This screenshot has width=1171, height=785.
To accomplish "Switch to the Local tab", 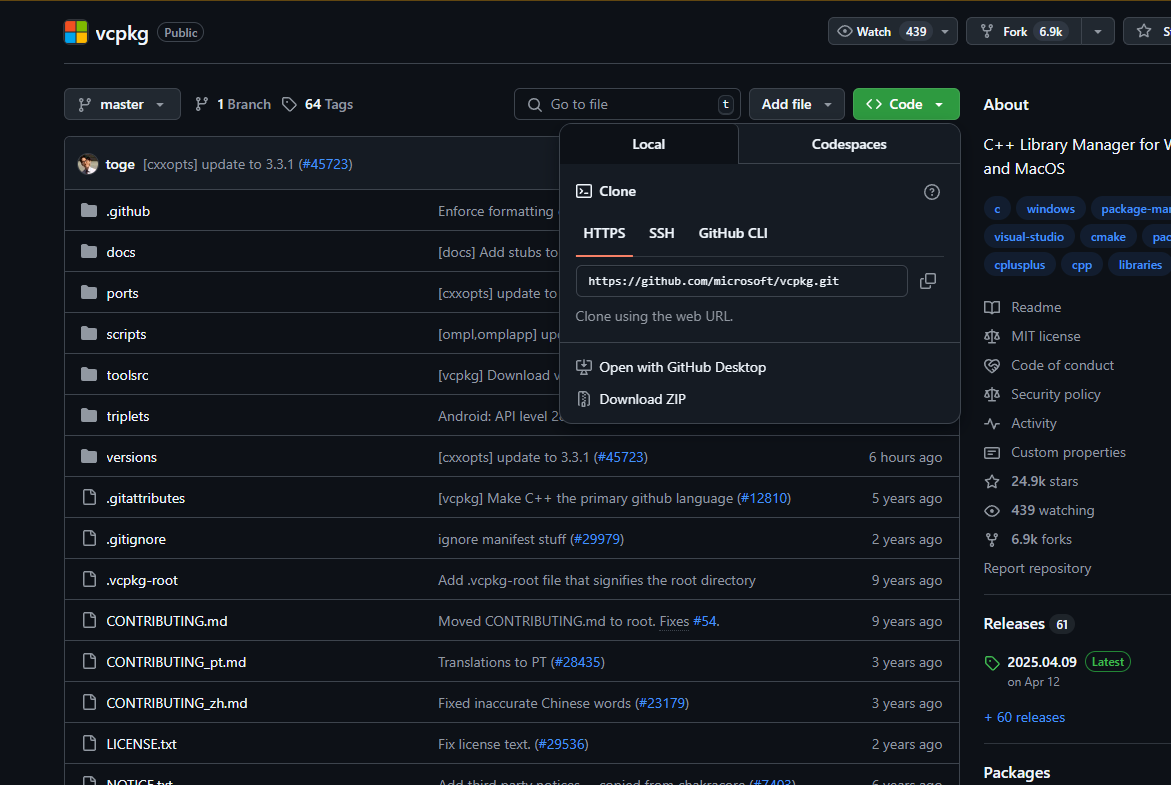I will click(x=648, y=144).
